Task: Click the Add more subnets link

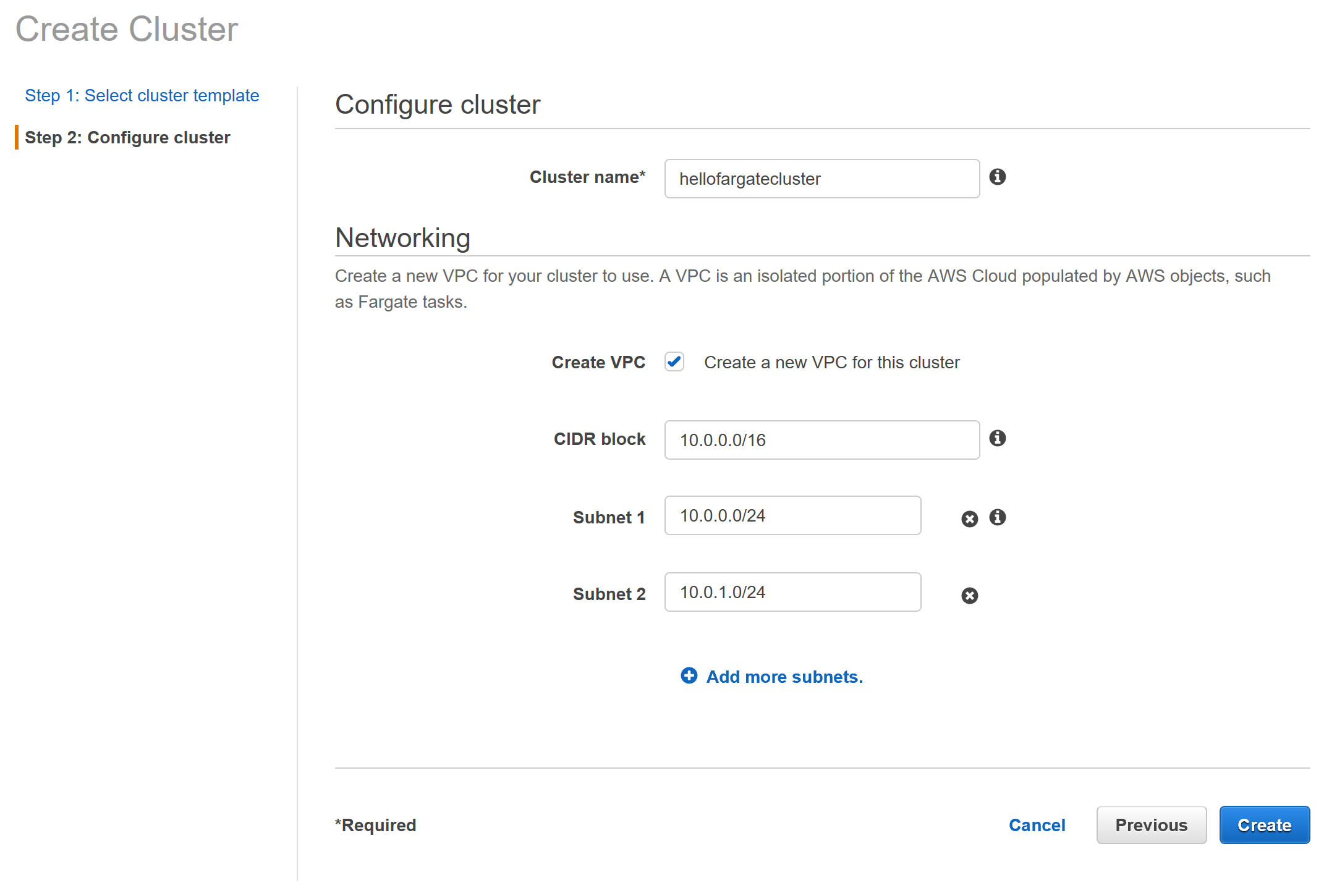Action: click(784, 677)
